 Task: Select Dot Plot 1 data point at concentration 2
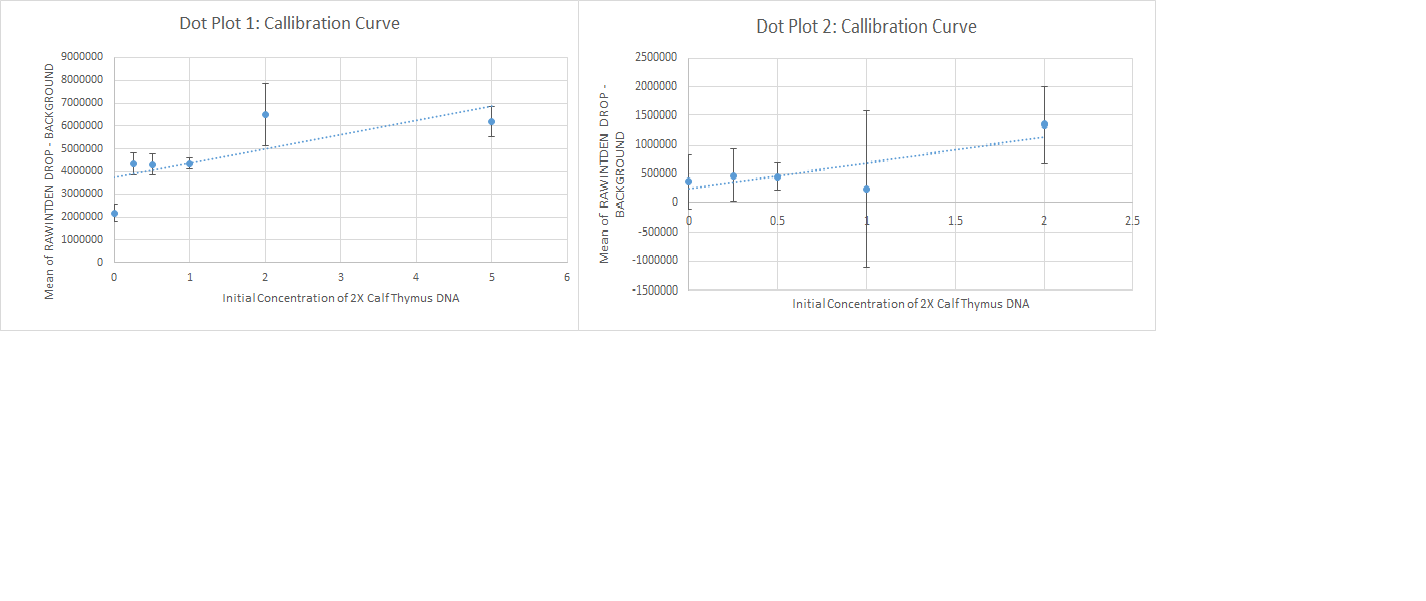point(265,115)
